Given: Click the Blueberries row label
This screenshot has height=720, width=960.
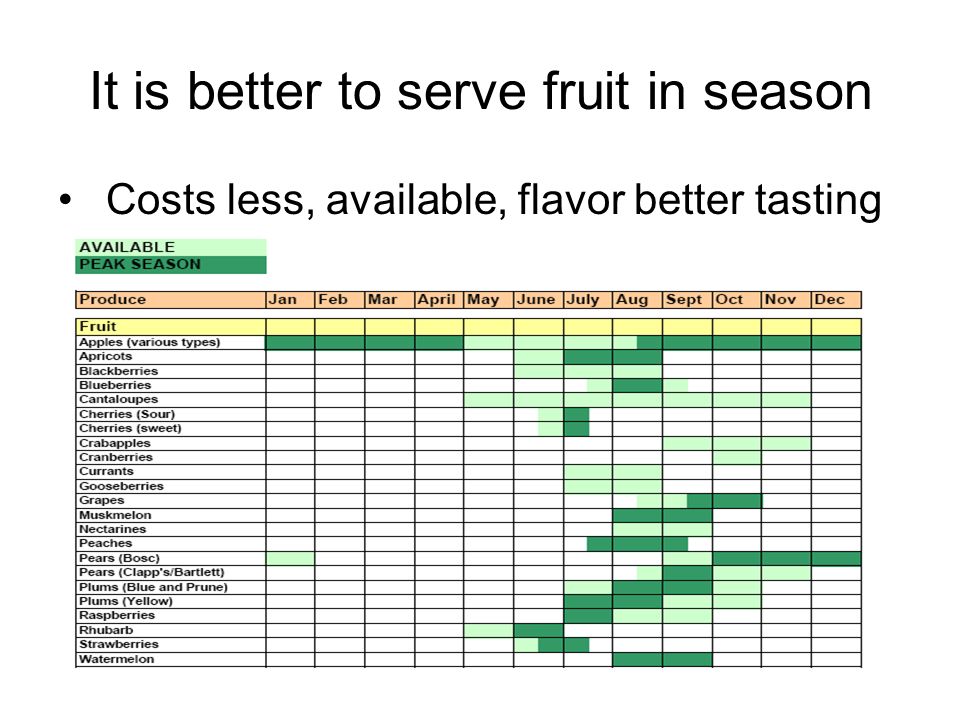Looking at the screenshot, I should (x=171, y=385).
